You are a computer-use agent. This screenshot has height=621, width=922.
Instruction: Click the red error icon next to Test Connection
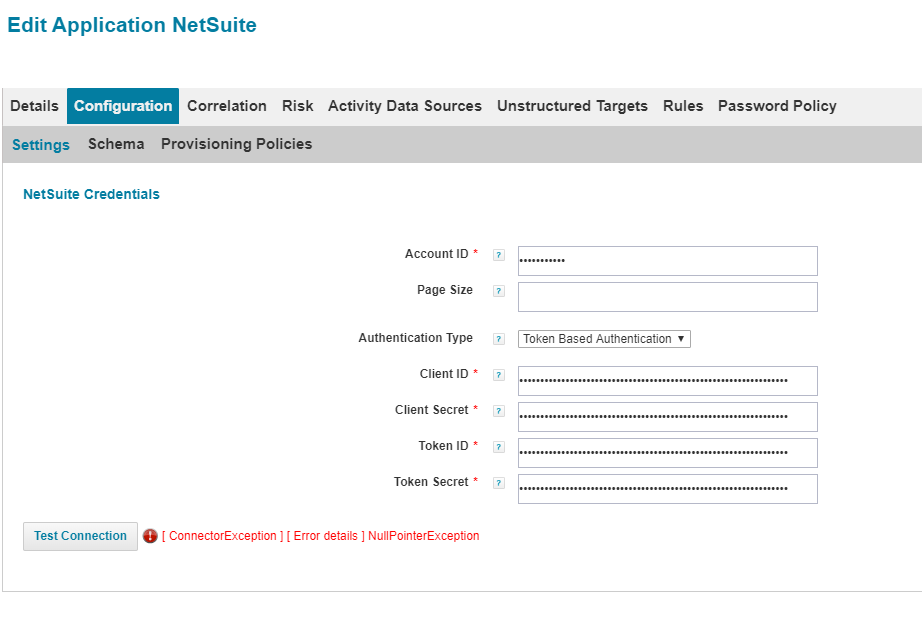point(150,536)
